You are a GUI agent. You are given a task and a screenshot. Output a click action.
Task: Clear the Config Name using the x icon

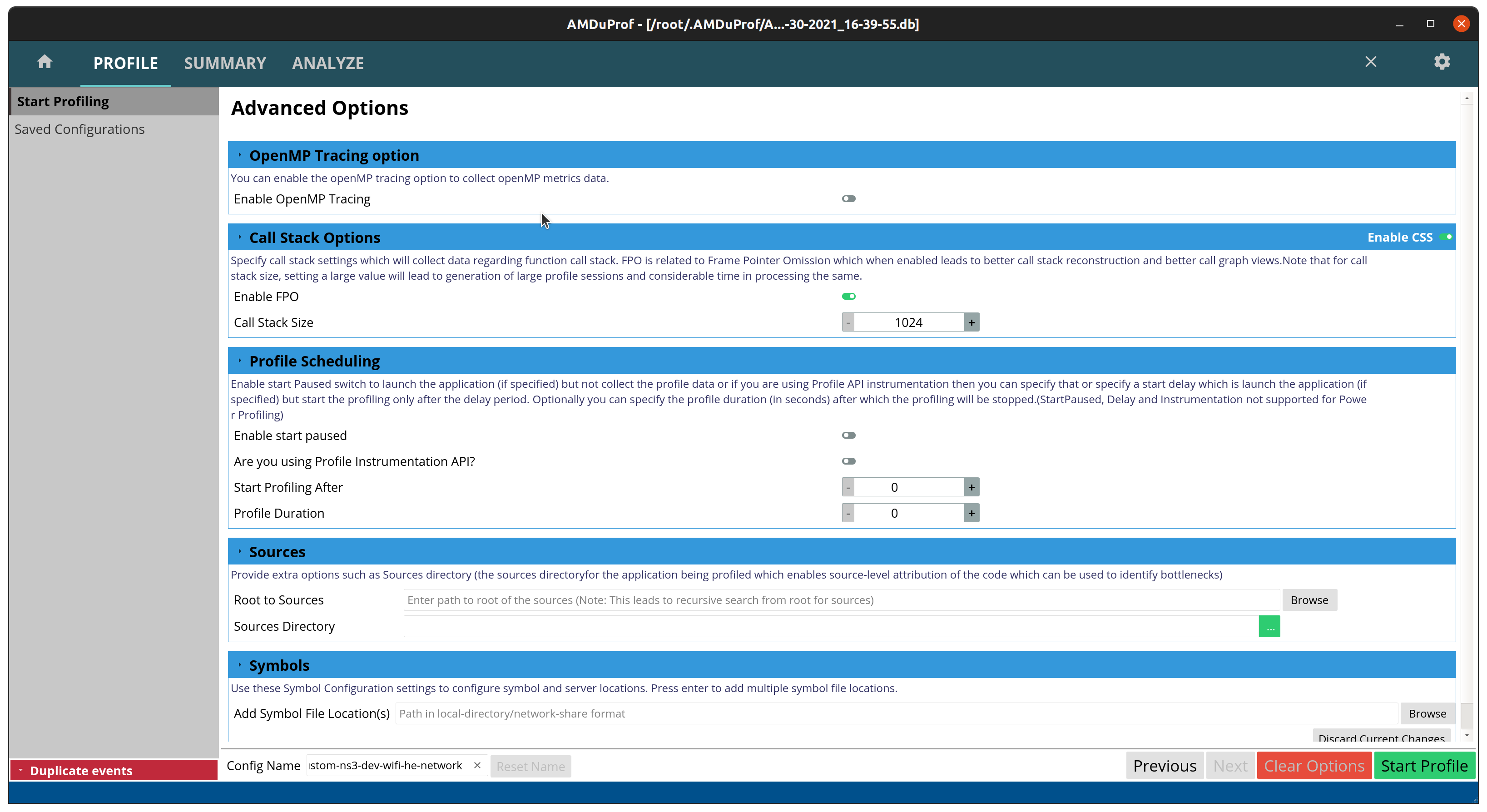(477, 765)
